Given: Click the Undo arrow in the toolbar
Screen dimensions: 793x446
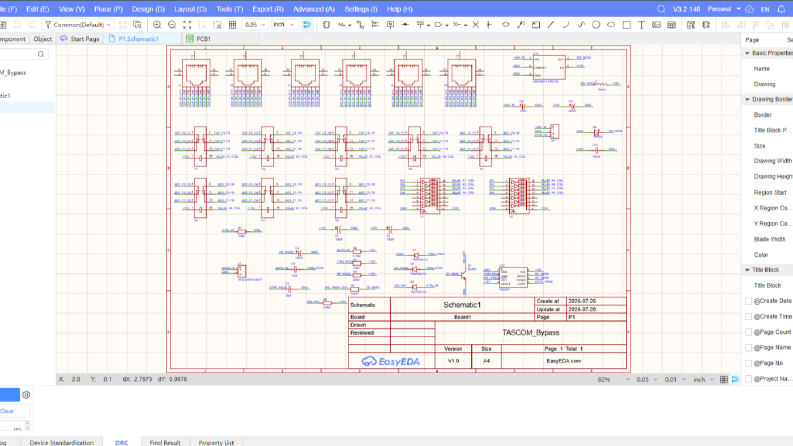Looking at the screenshot, I should (18, 25).
